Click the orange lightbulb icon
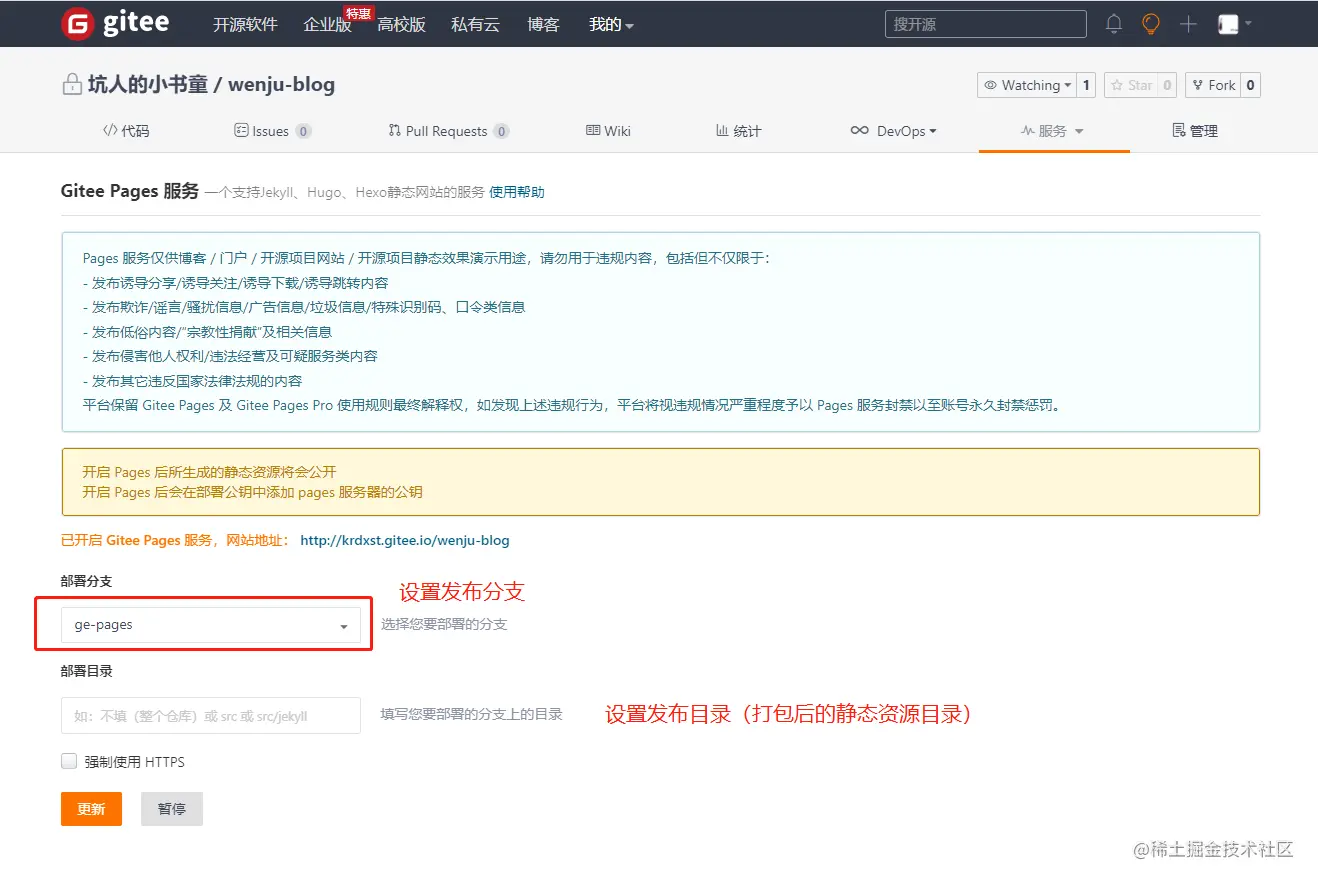Image resolution: width=1318 pixels, height=884 pixels. coord(1151,24)
